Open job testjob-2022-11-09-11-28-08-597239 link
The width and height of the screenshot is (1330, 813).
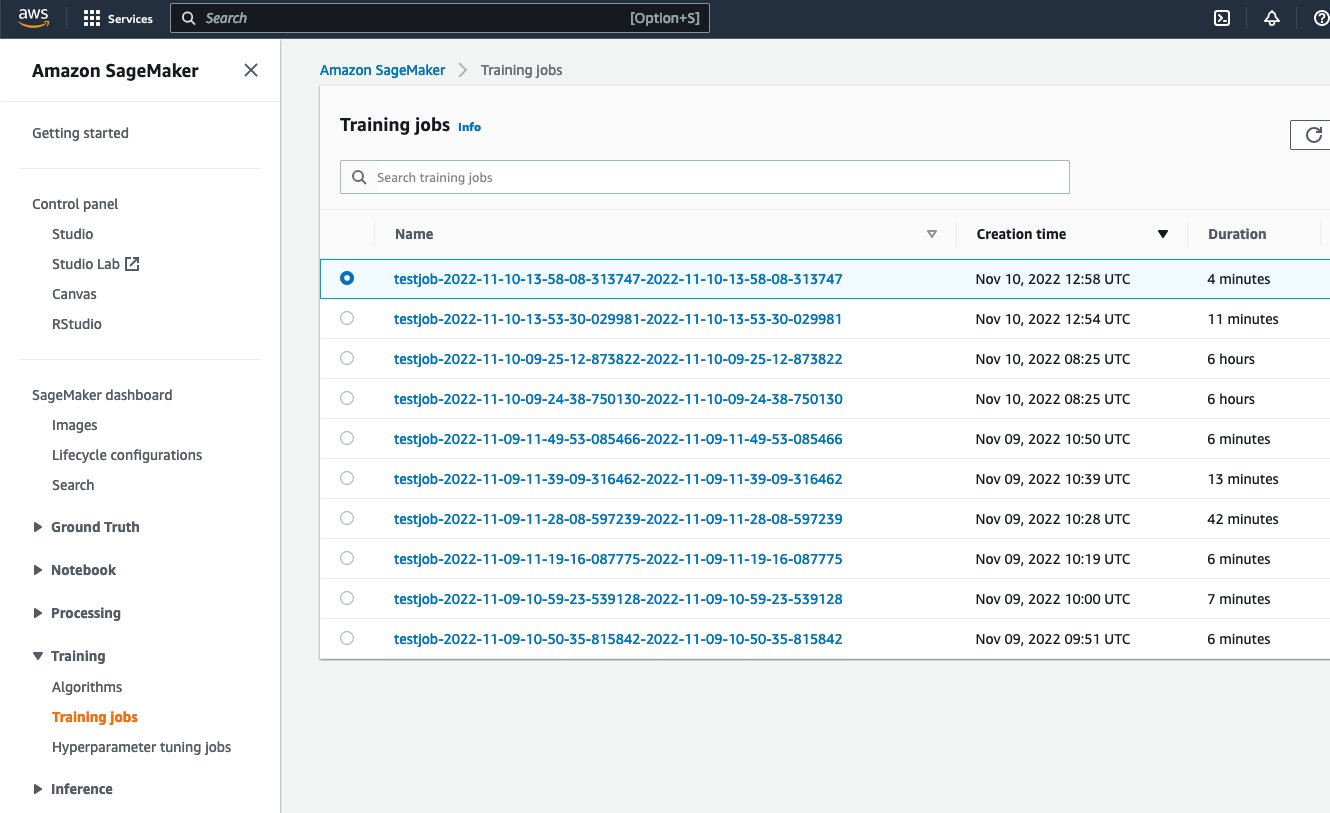618,519
